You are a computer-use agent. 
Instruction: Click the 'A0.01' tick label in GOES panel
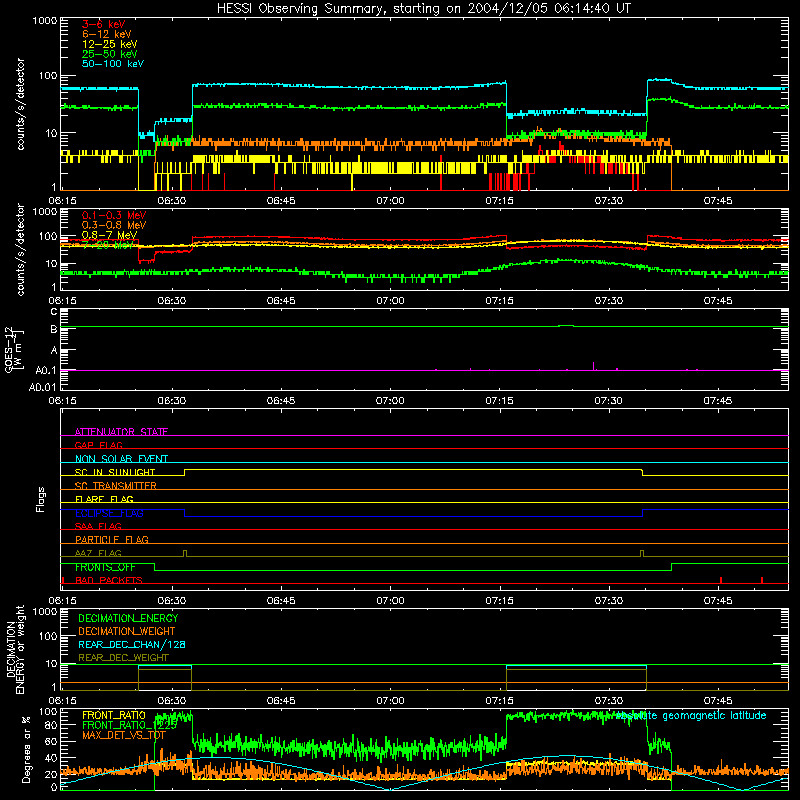point(43,387)
